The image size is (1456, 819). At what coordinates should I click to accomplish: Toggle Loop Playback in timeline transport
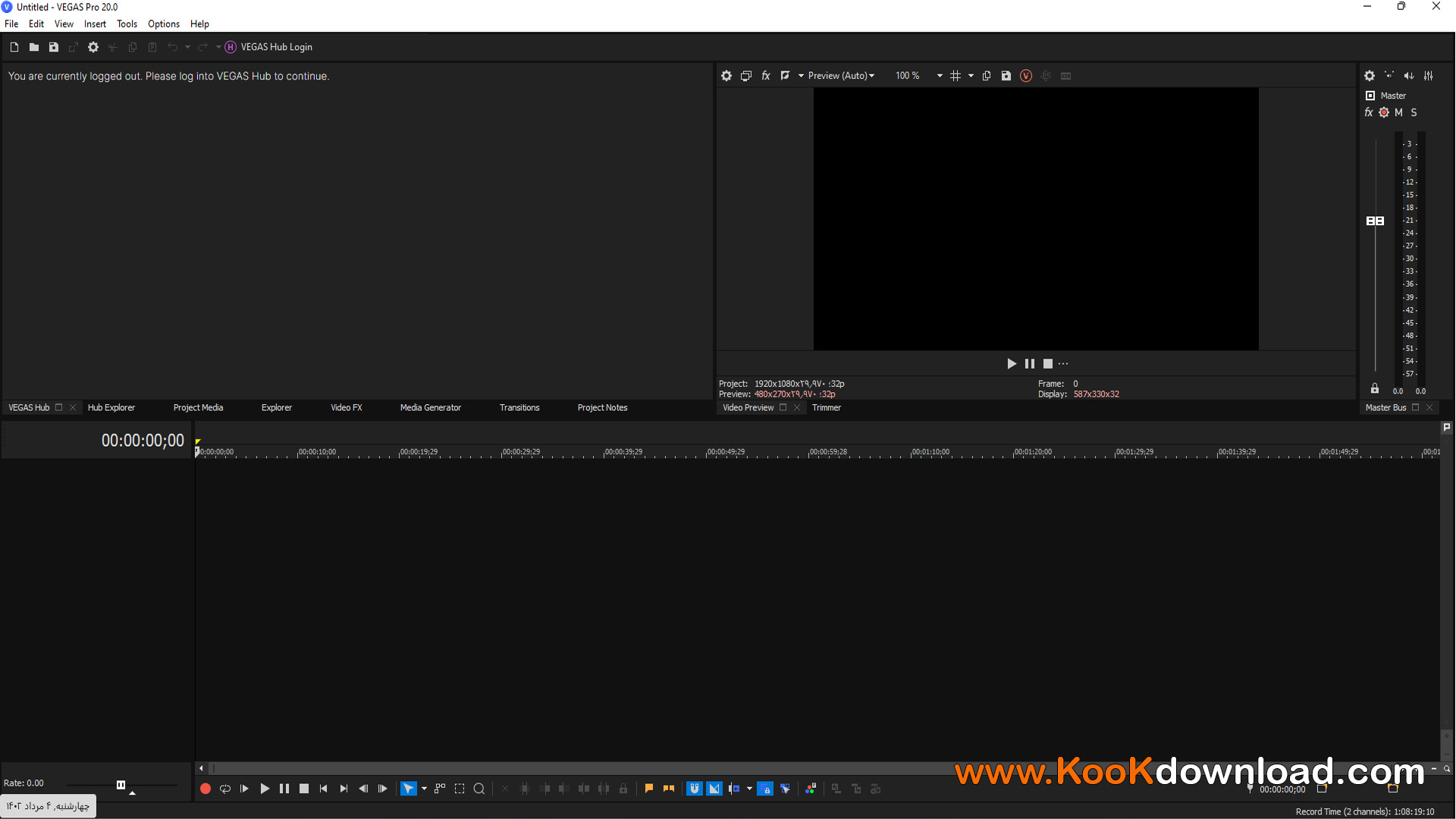point(225,789)
